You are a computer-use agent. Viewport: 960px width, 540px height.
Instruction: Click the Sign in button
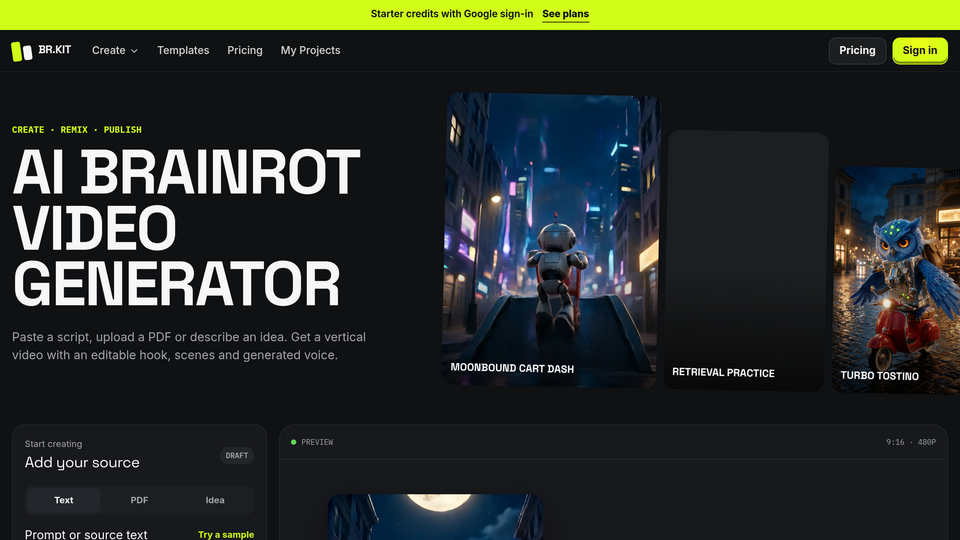pyautogui.click(x=920, y=51)
